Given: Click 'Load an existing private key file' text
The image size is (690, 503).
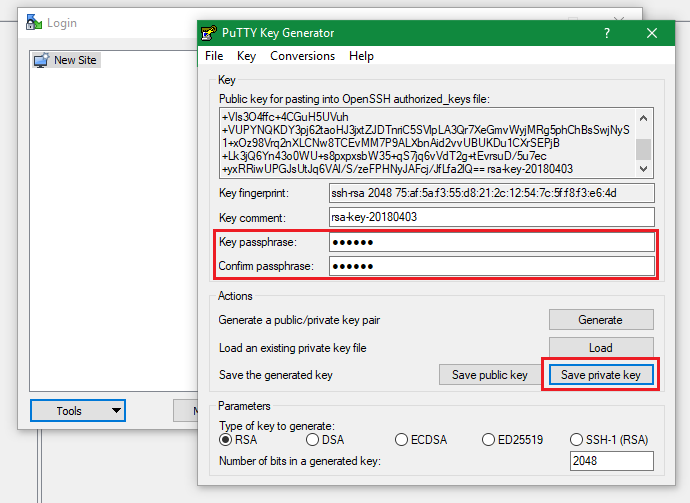Looking at the screenshot, I should pyautogui.click(x=293, y=348).
